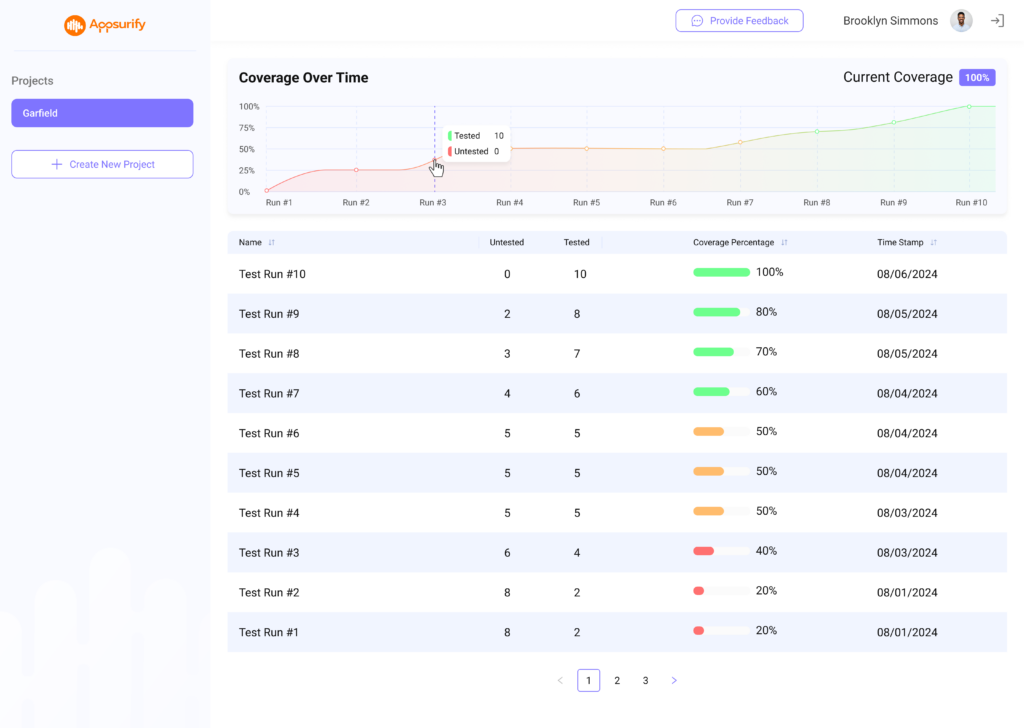
Task: Click the Brooklyn Simmons user name
Action: tap(890, 21)
